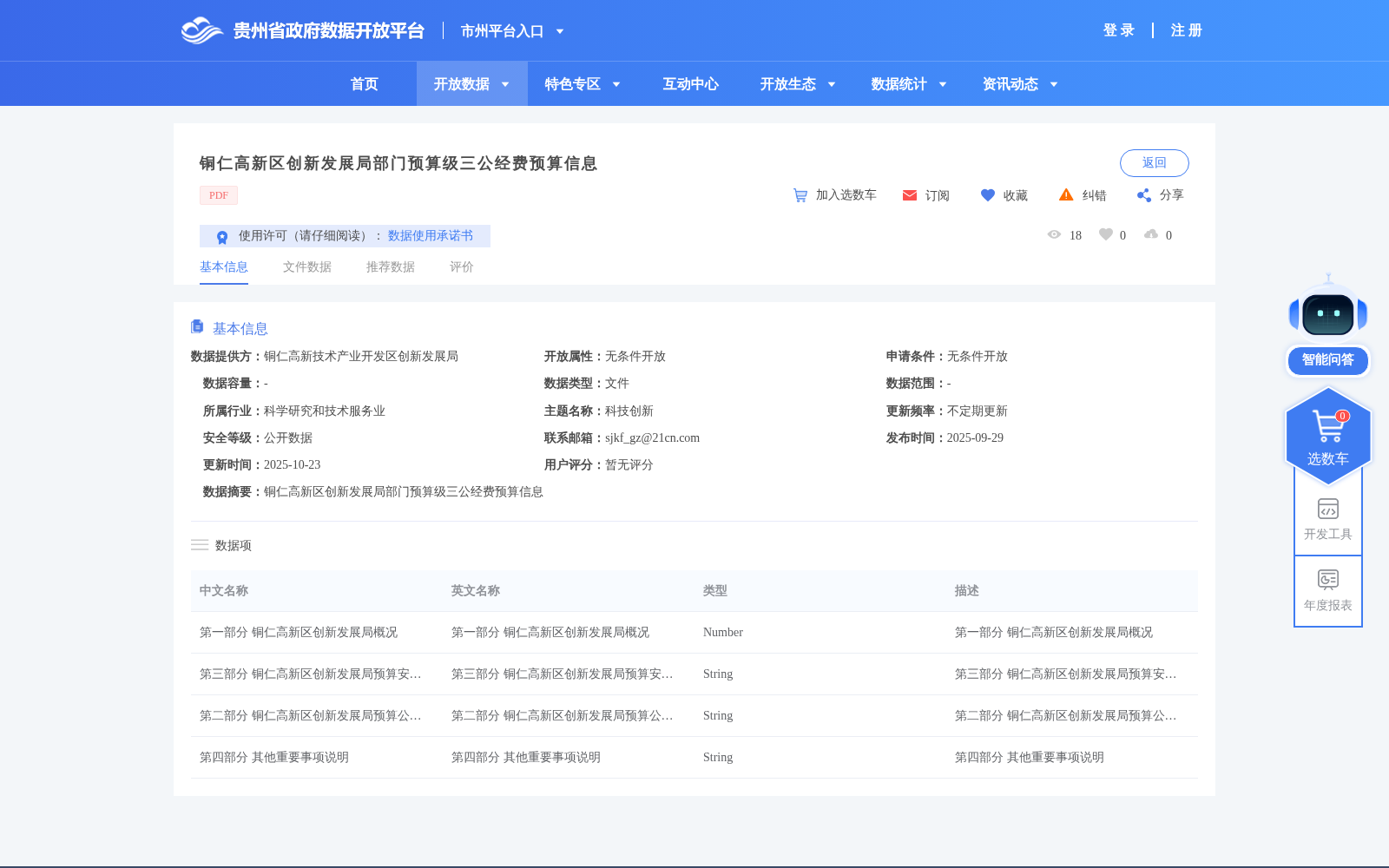
Task: Select the 基本信息 tab
Action: (224, 267)
